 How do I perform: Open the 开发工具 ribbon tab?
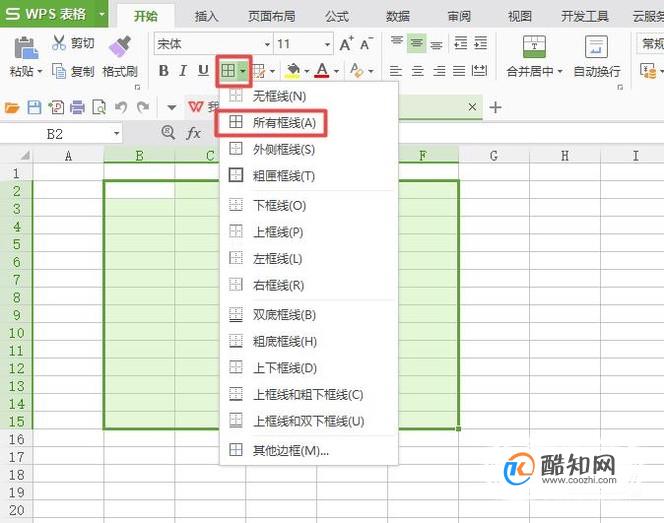[x=585, y=17]
